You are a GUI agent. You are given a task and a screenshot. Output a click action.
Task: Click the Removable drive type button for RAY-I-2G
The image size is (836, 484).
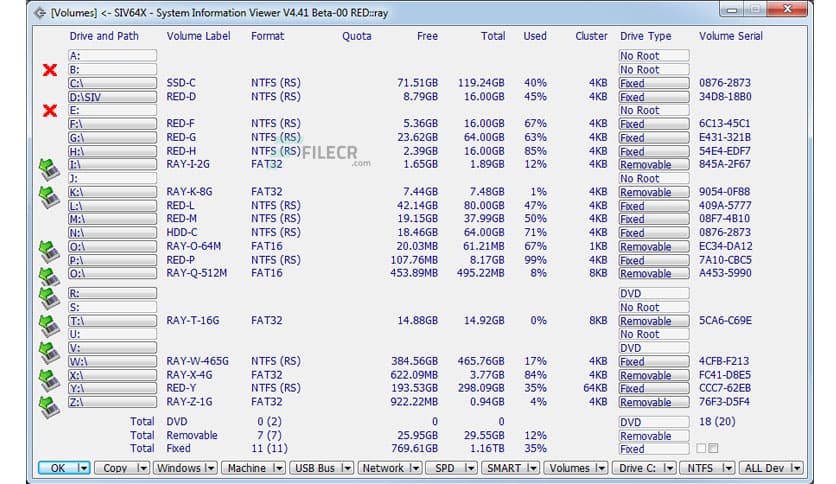654,165
